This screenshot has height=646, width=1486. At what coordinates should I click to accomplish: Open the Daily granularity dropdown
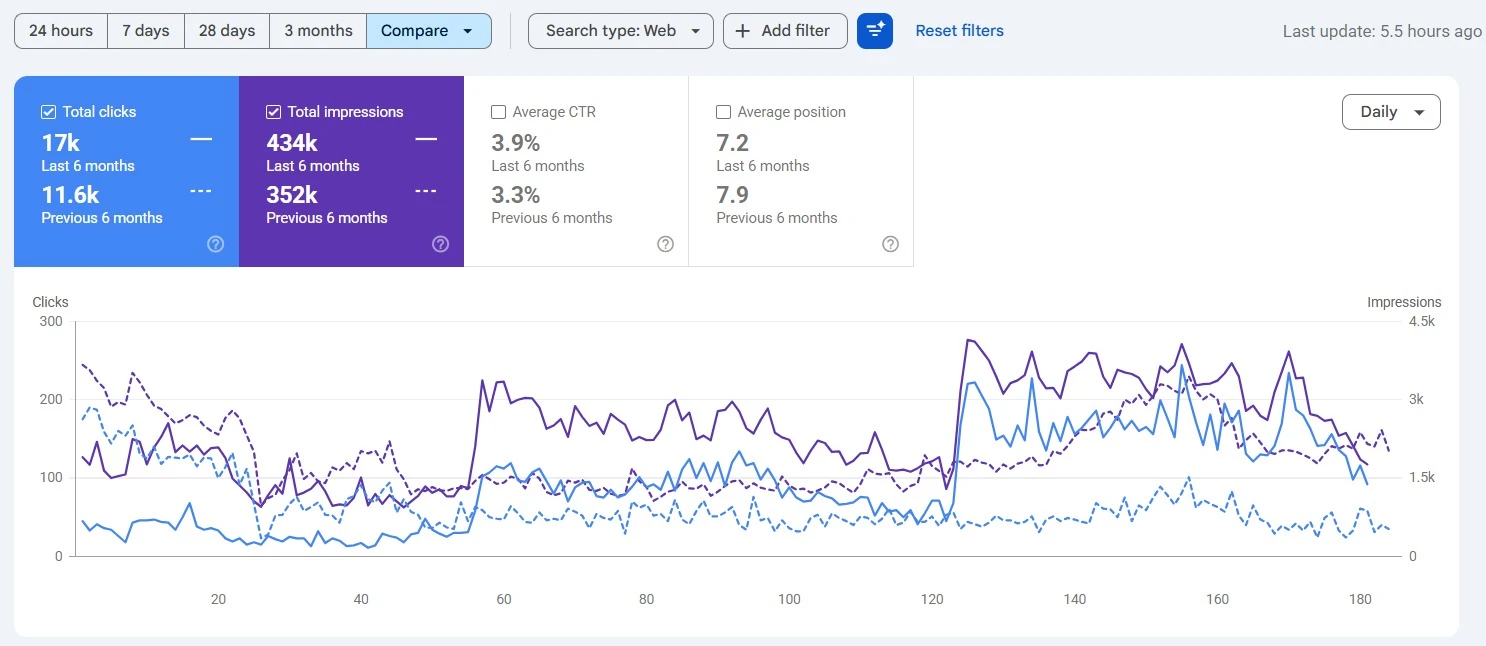1391,112
